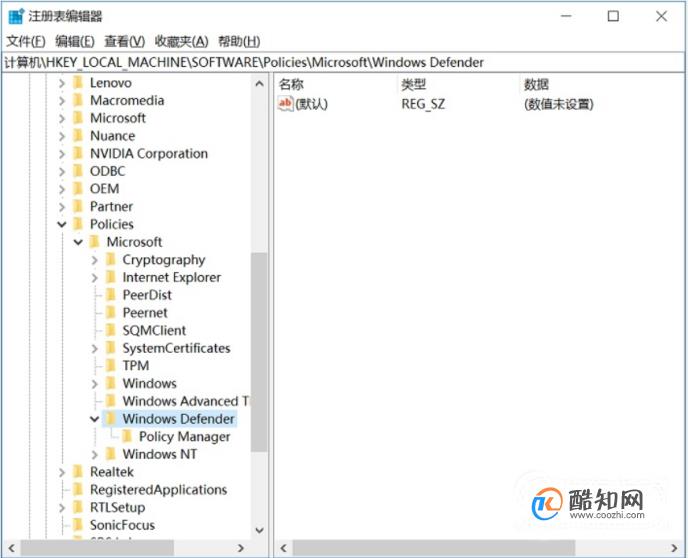Viewport: 692px width, 558px height.
Task: Click the Lenovo folder icon
Action: click(78, 83)
